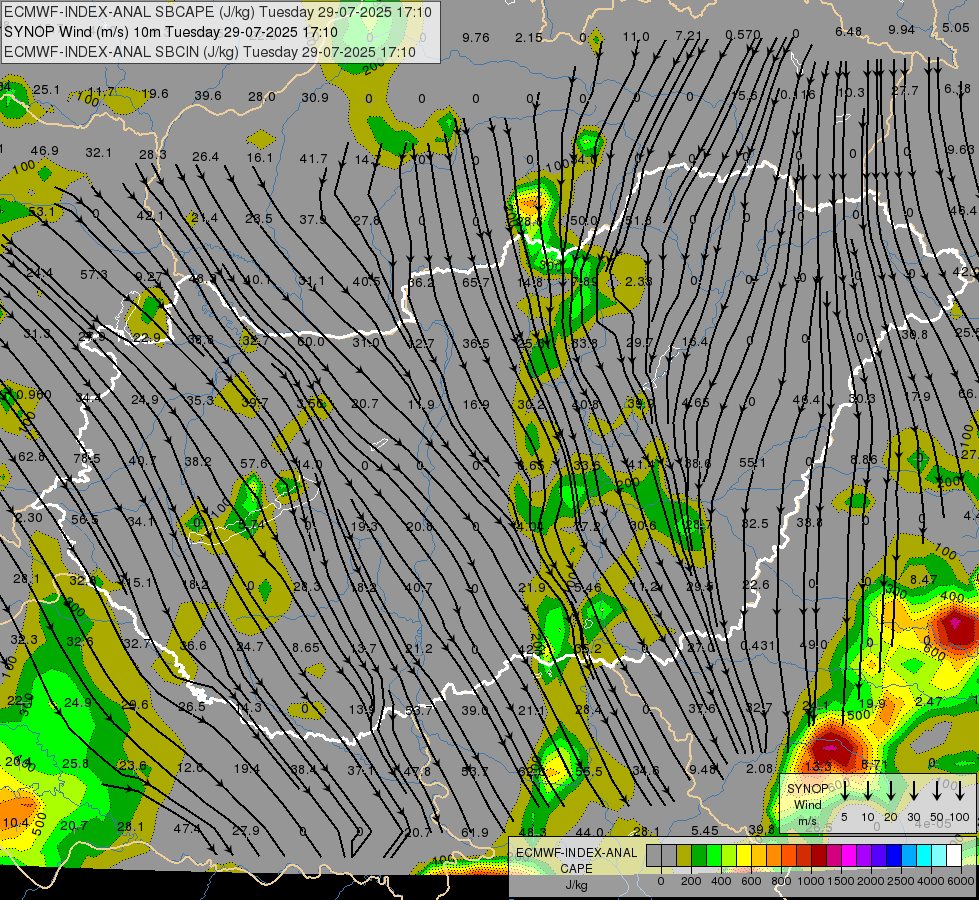The height and width of the screenshot is (900, 979).
Task: Click the map value 47.8
Action: [417, 771]
